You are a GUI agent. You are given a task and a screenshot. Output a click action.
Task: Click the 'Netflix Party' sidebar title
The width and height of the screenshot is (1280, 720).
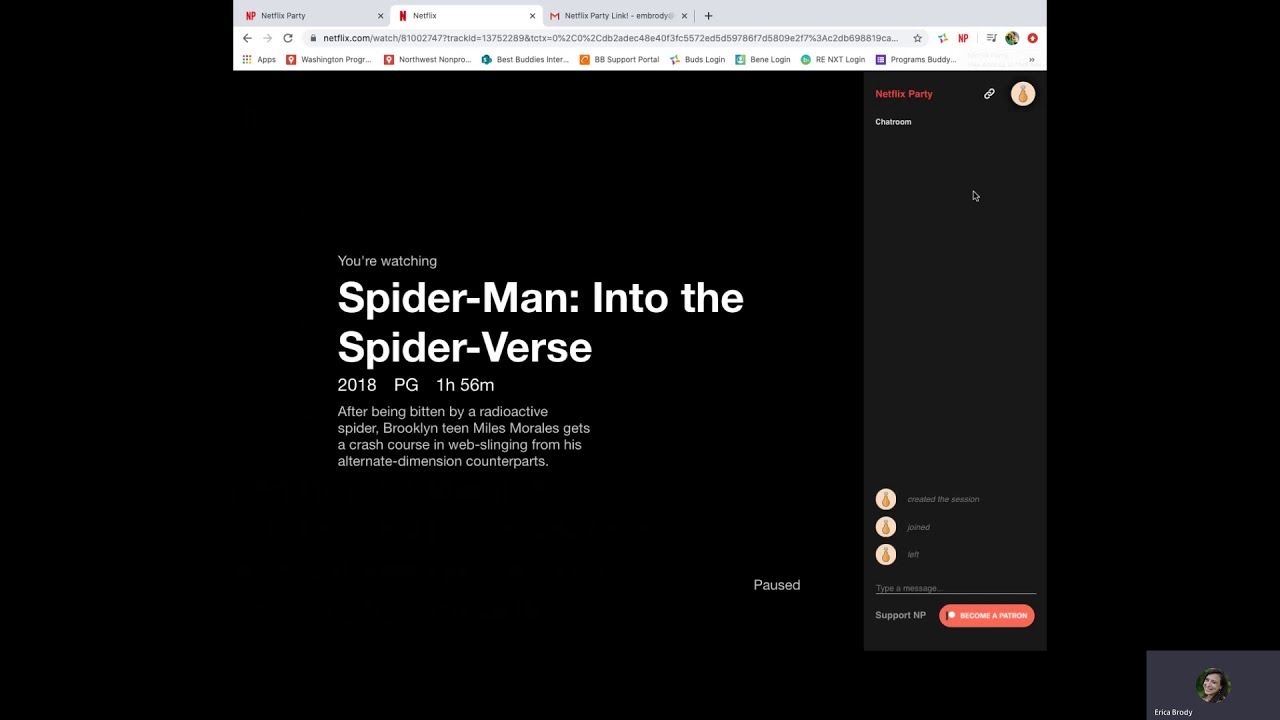click(904, 94)
